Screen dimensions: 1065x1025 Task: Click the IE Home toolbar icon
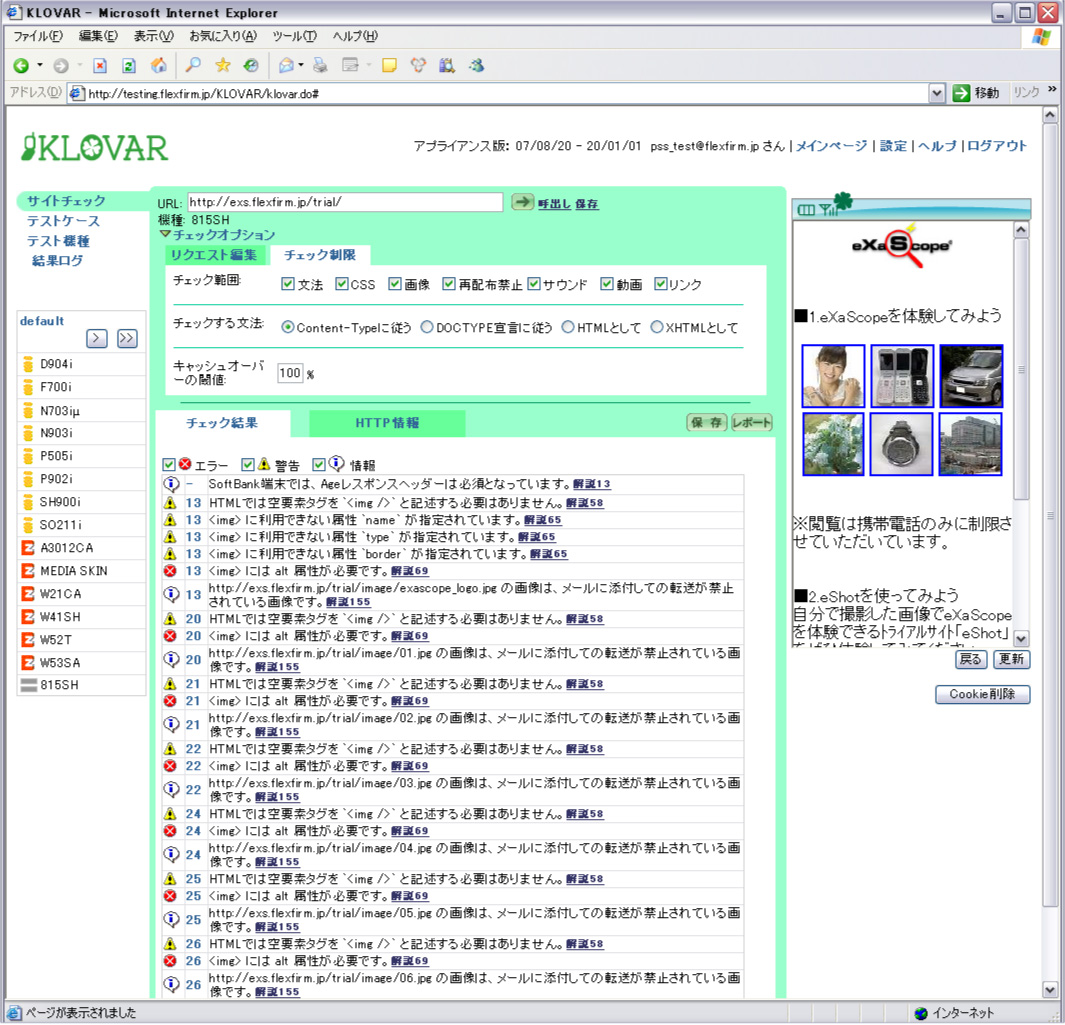pyautogui.click(x=158, y=66)
